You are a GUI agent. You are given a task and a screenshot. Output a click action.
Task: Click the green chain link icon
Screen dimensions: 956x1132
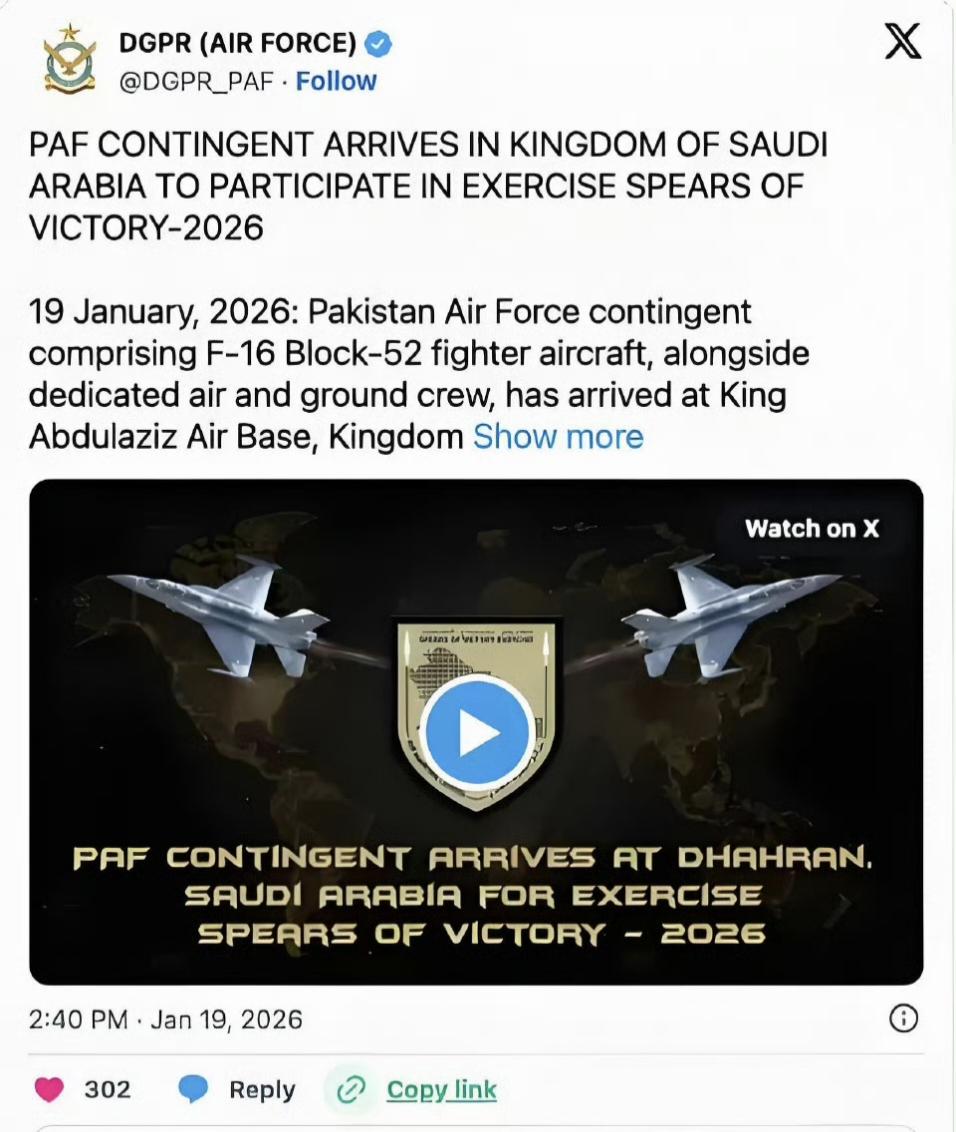coord(351,1089)
